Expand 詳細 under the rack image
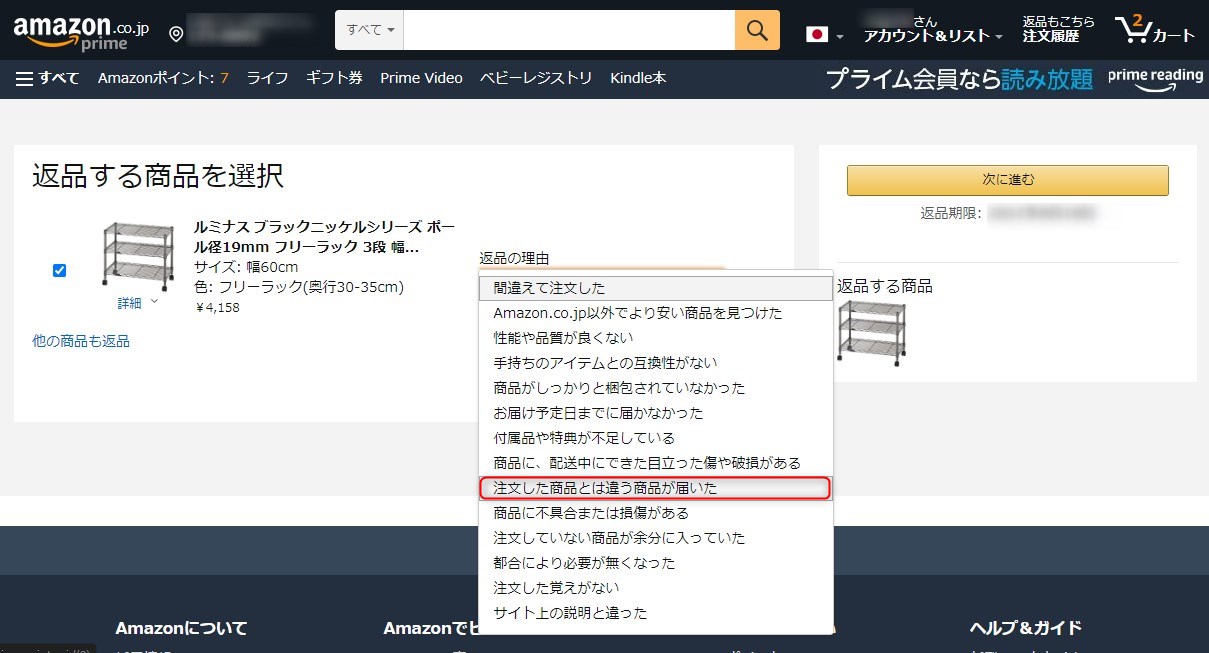Image resolution: width=1209 pixels, height=653 pixels. click(138, 303)
